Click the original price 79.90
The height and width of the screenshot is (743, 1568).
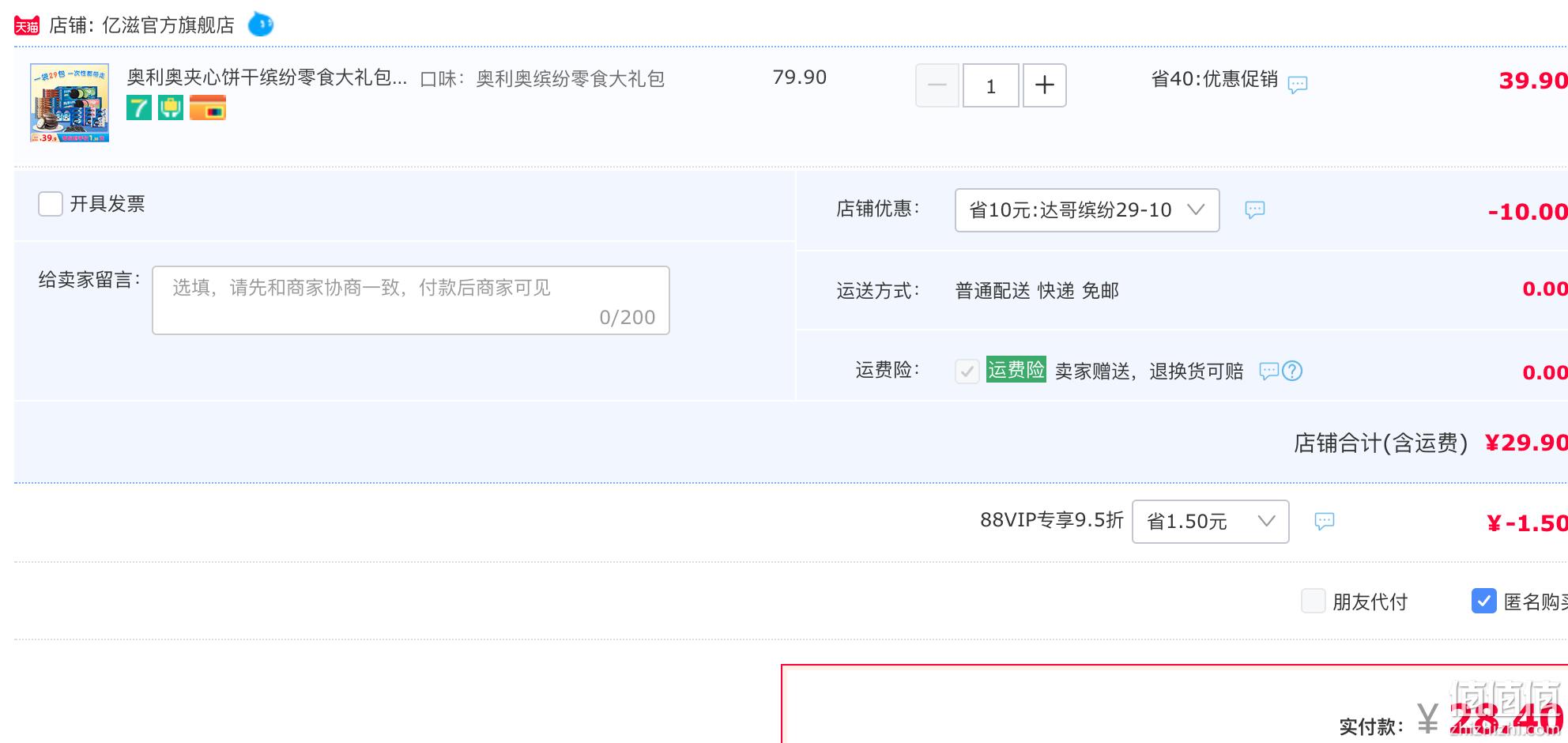click(x=799, y=77)
